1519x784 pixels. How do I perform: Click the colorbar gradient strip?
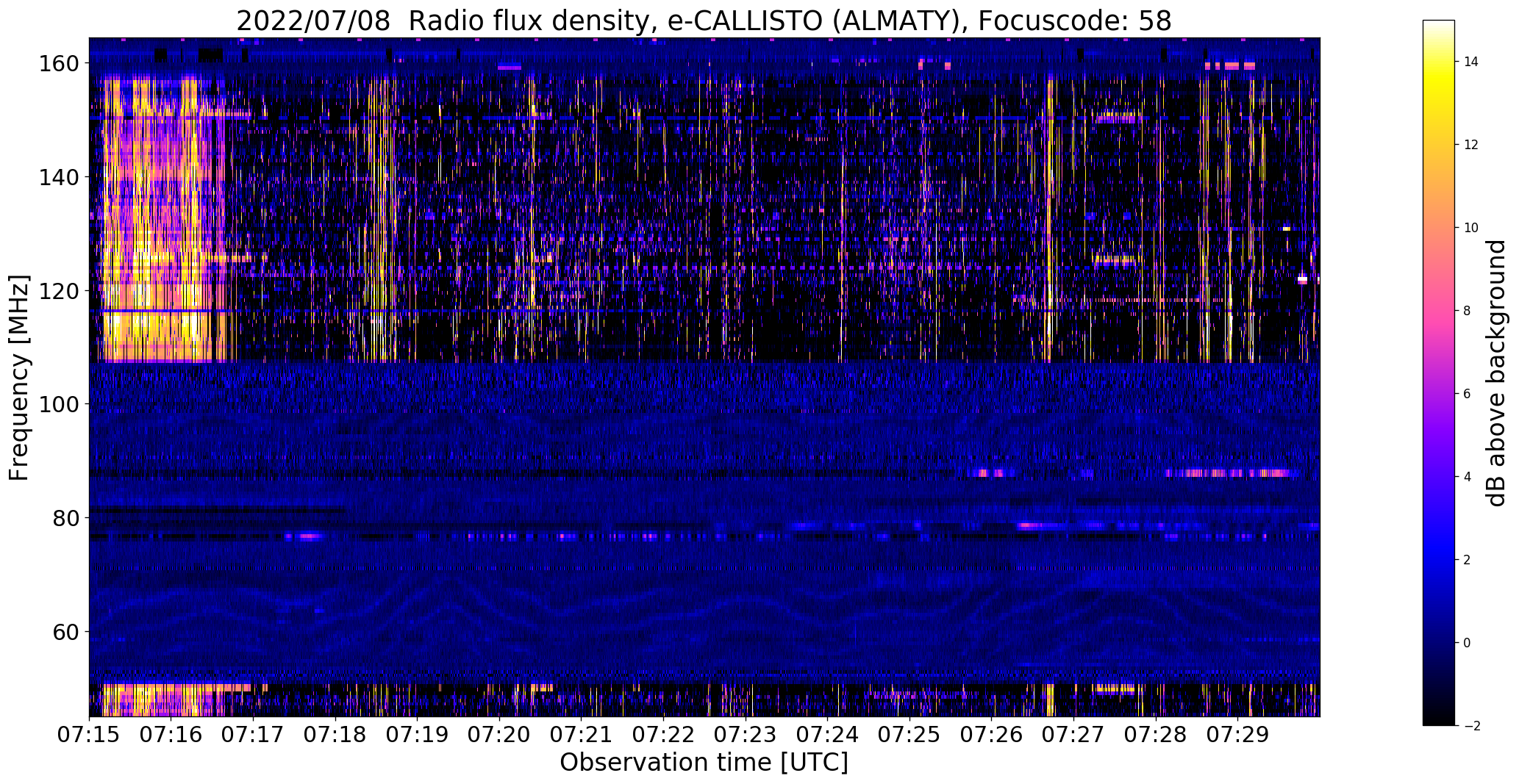click(x=1439, y=373)
